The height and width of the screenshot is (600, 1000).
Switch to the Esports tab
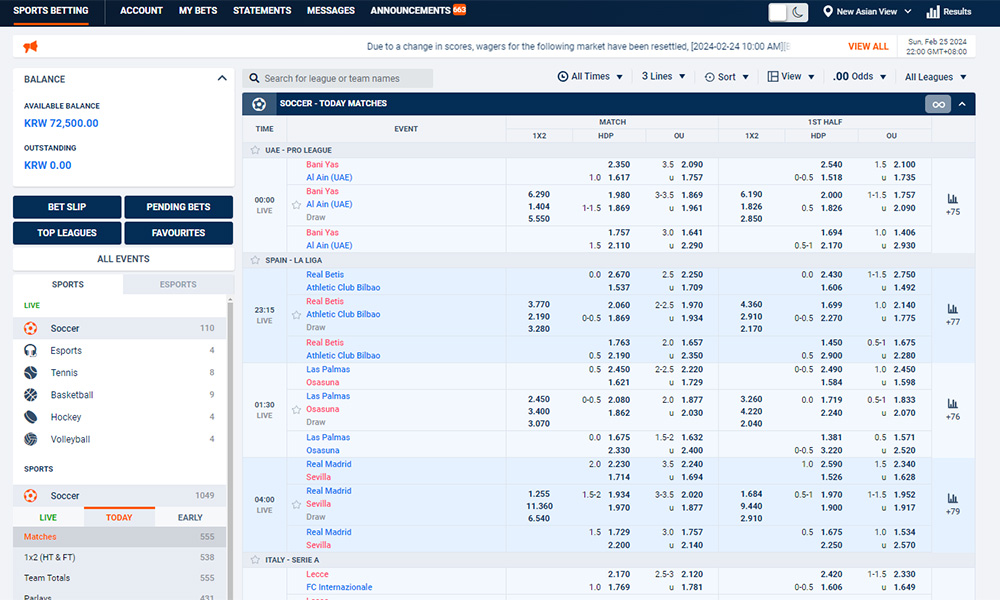pos(178,284)
